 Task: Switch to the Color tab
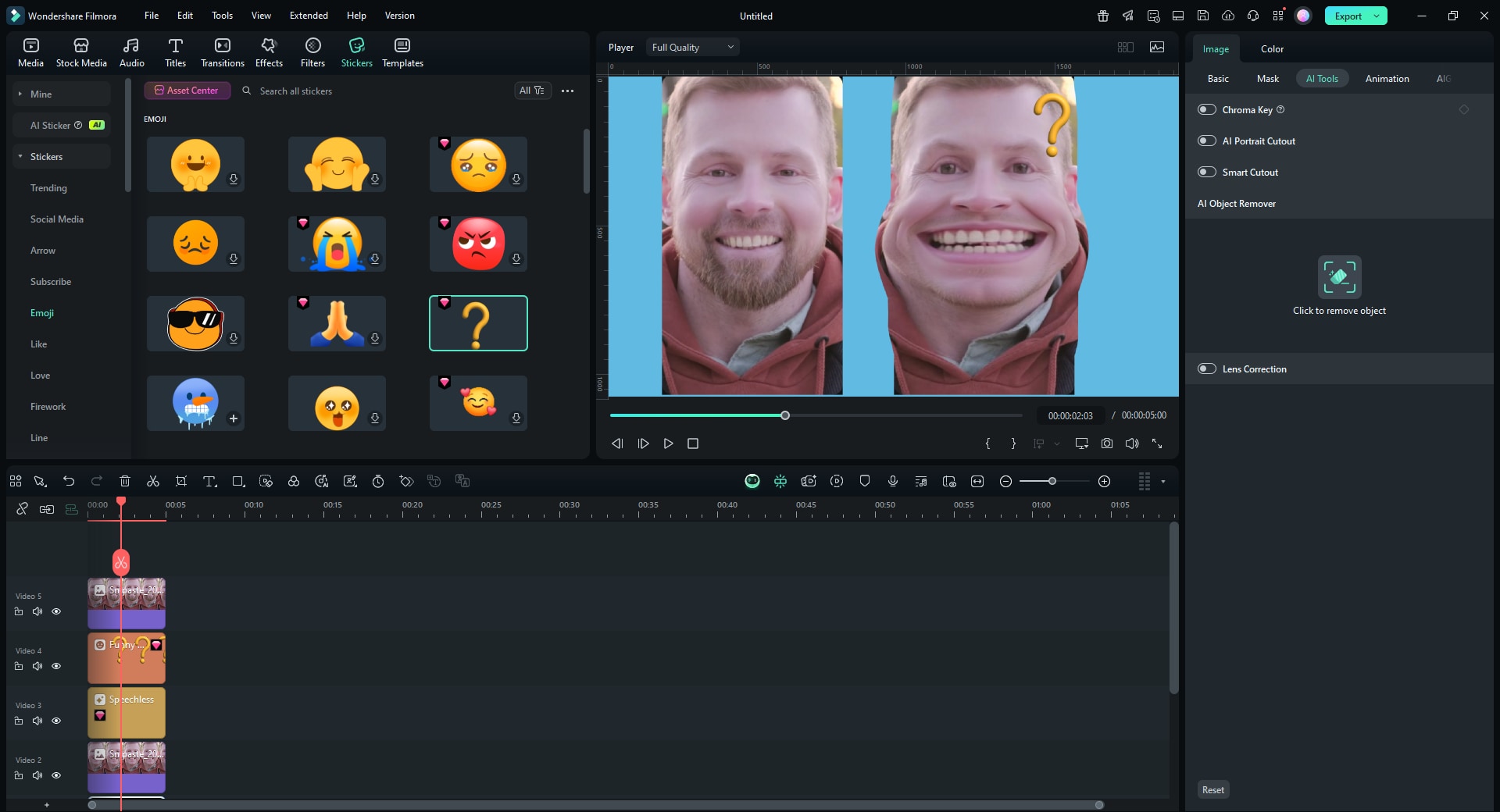(1272, 48)
